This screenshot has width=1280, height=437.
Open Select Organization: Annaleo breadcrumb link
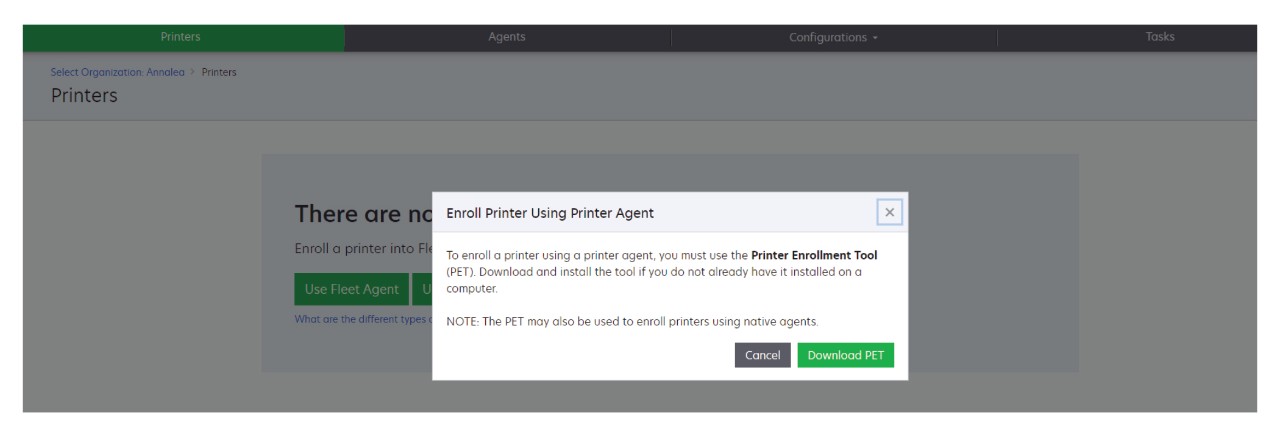coord(117,72)
